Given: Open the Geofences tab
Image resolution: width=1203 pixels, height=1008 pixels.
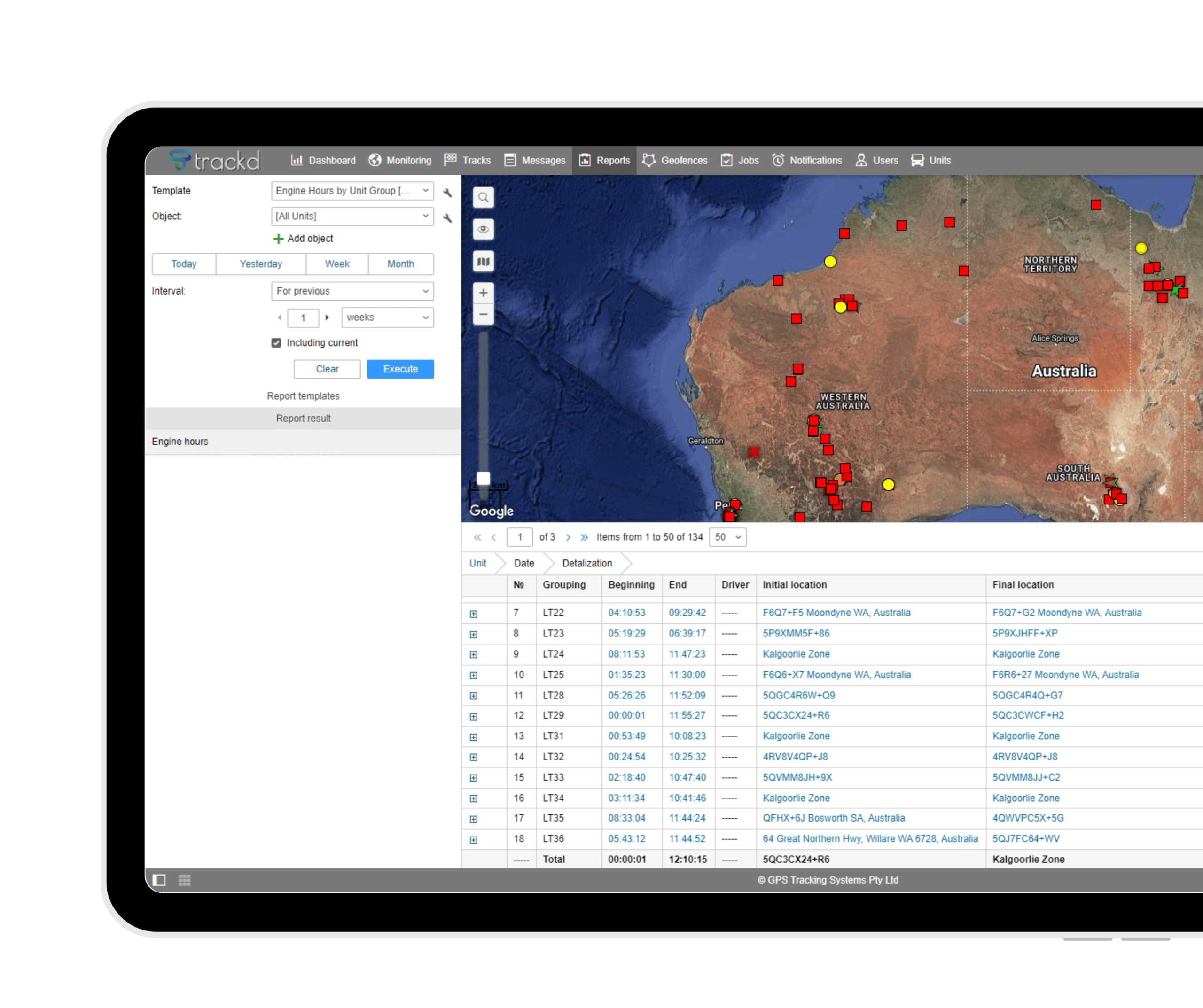Looking at the screenshot, I should coord(675,160).
